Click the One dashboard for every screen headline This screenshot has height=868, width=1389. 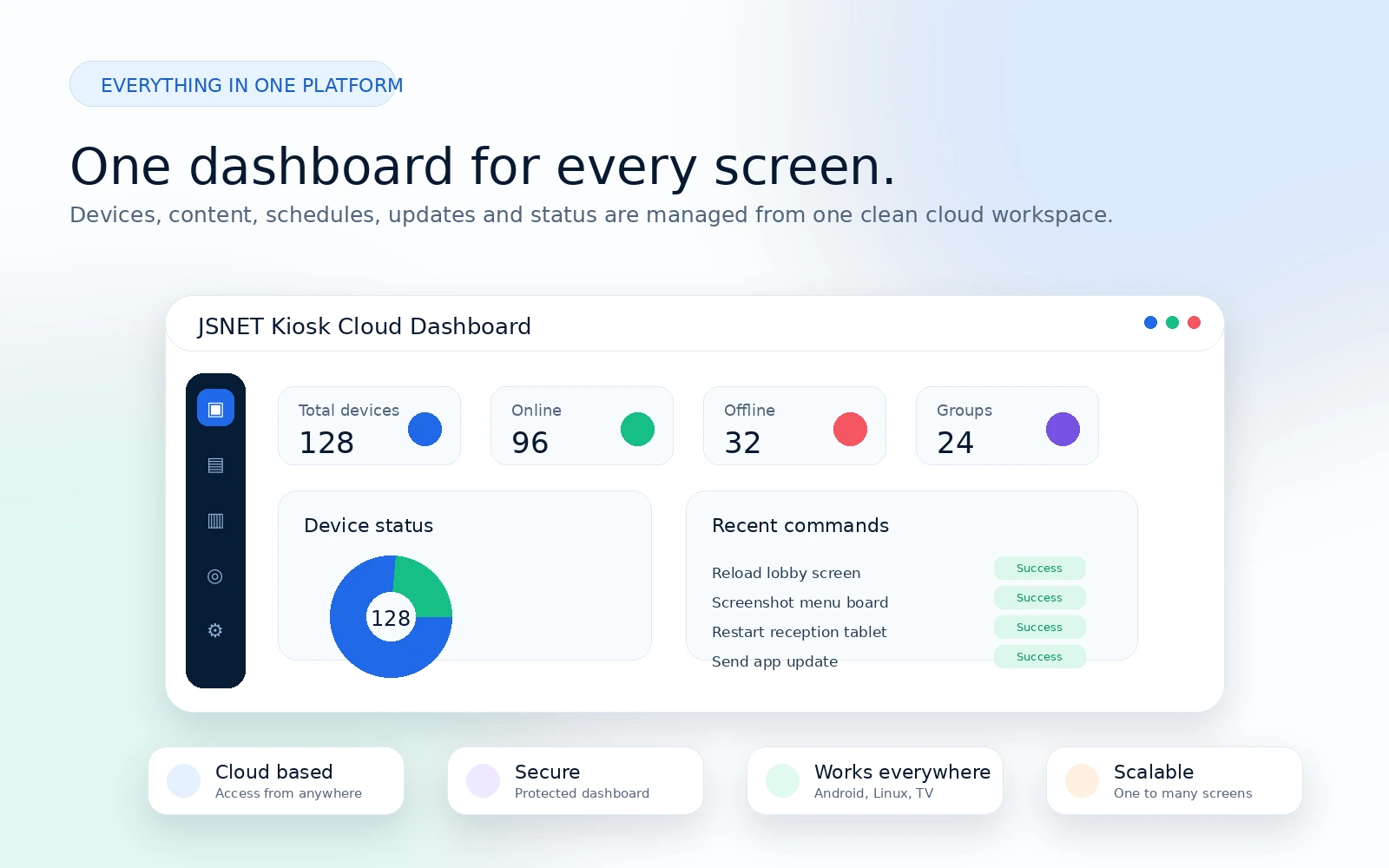[482, 166]
